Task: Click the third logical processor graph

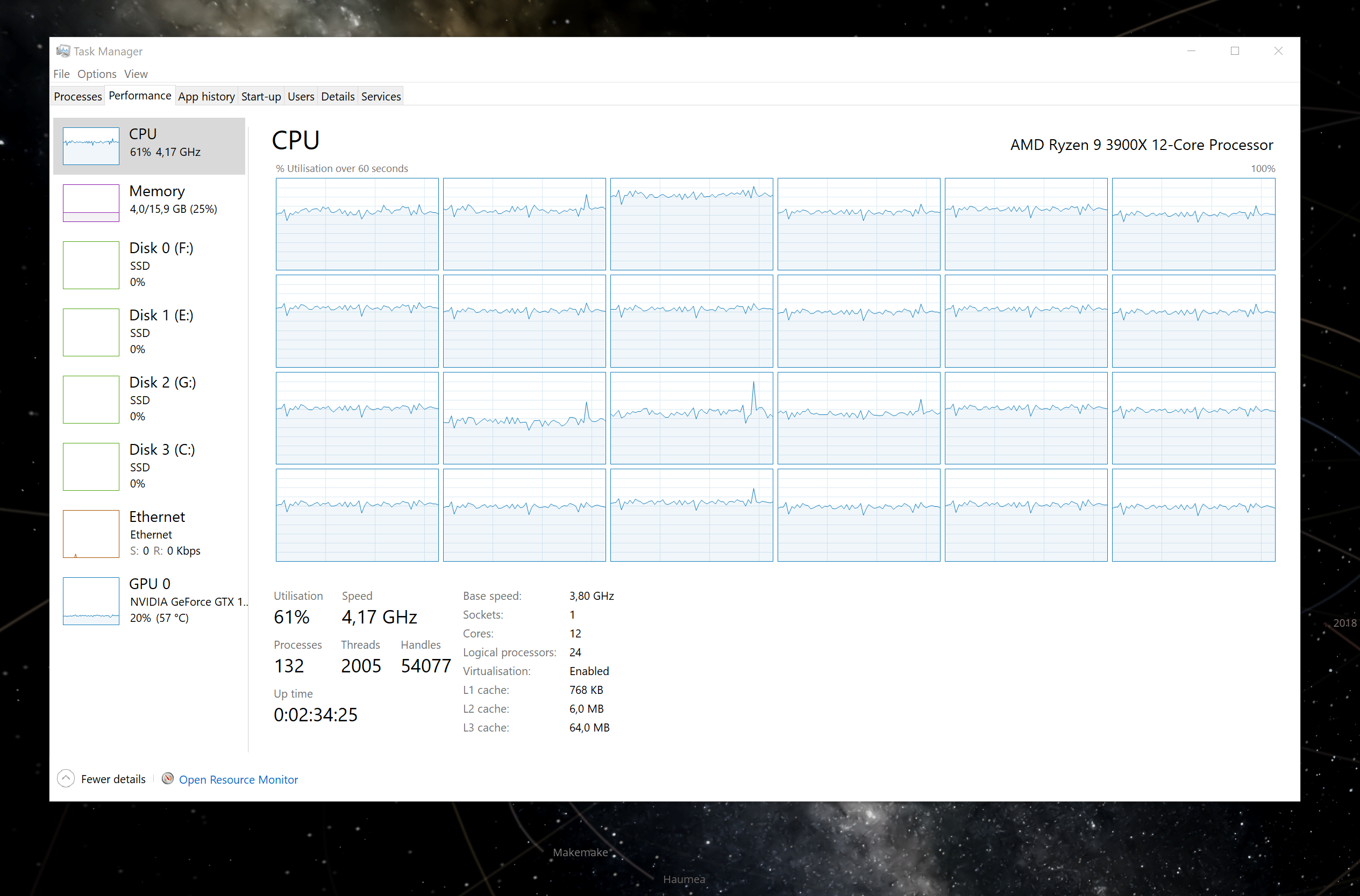Action: [691, 224]
